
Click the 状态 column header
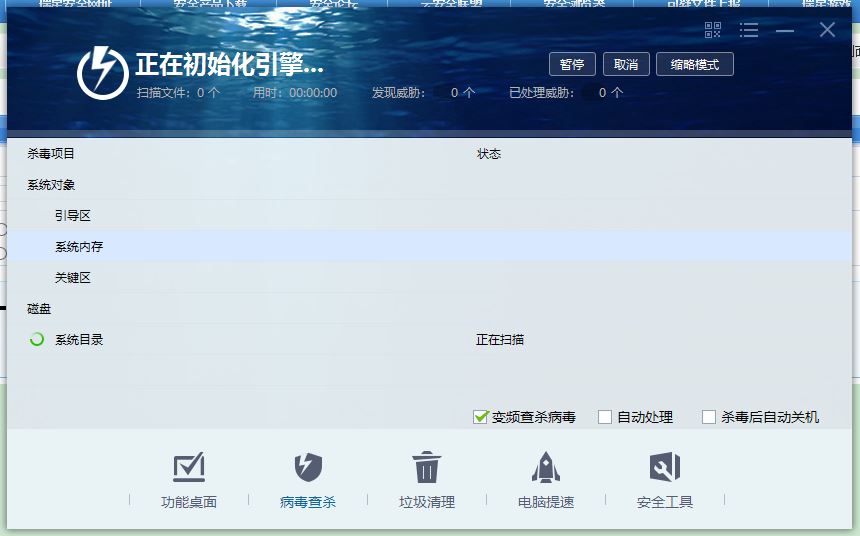coord(489,154)
